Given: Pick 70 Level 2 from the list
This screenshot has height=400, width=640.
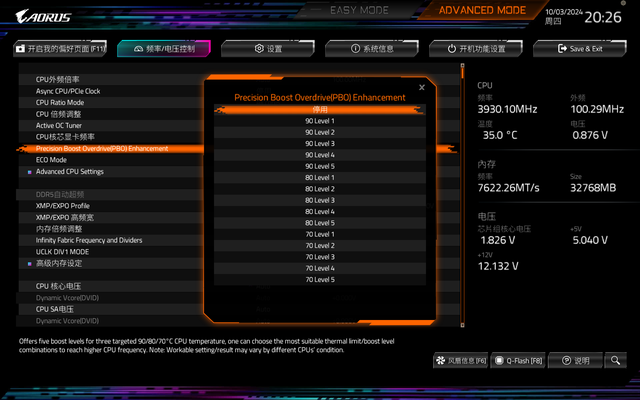Looking at the screenshot, I should (320, 246).
